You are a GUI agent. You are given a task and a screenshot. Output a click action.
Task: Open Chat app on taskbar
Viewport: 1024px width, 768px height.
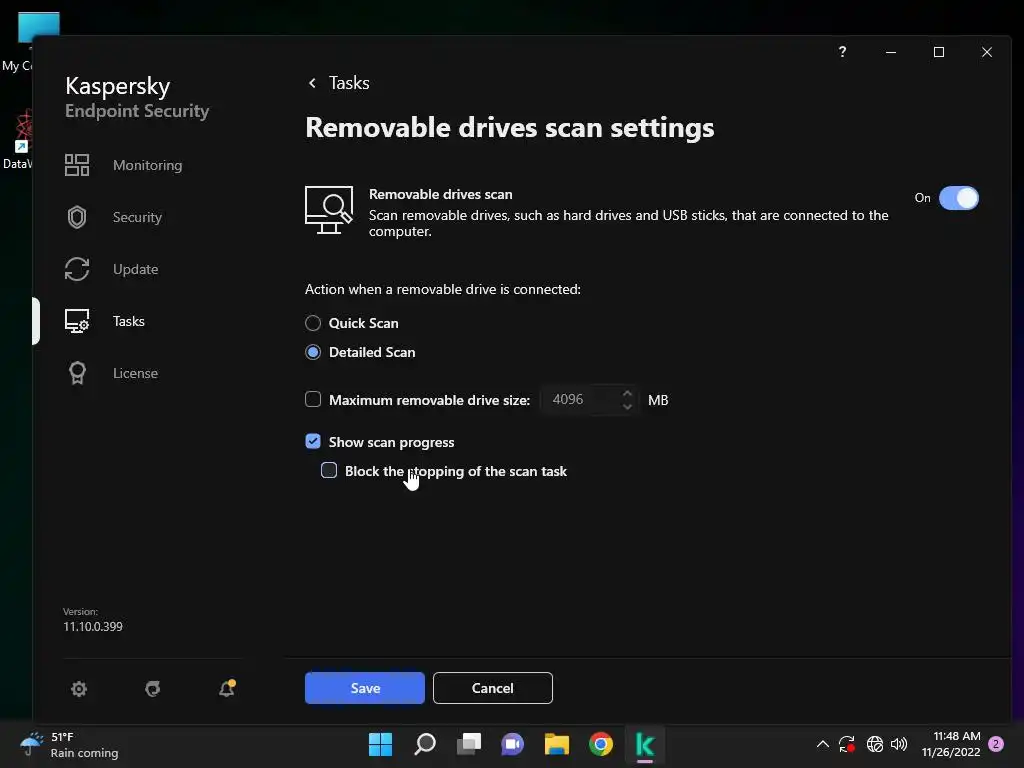click(513, 744)
